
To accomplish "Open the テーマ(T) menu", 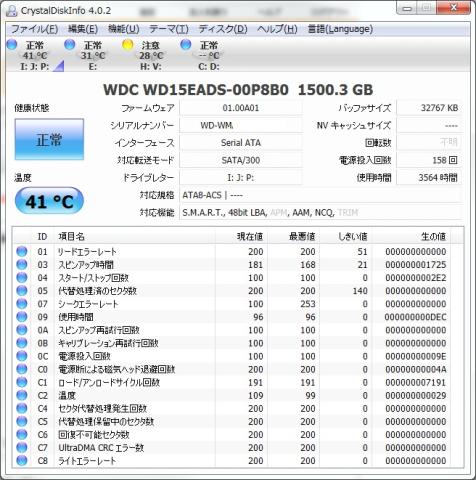I will coord(169,29).
